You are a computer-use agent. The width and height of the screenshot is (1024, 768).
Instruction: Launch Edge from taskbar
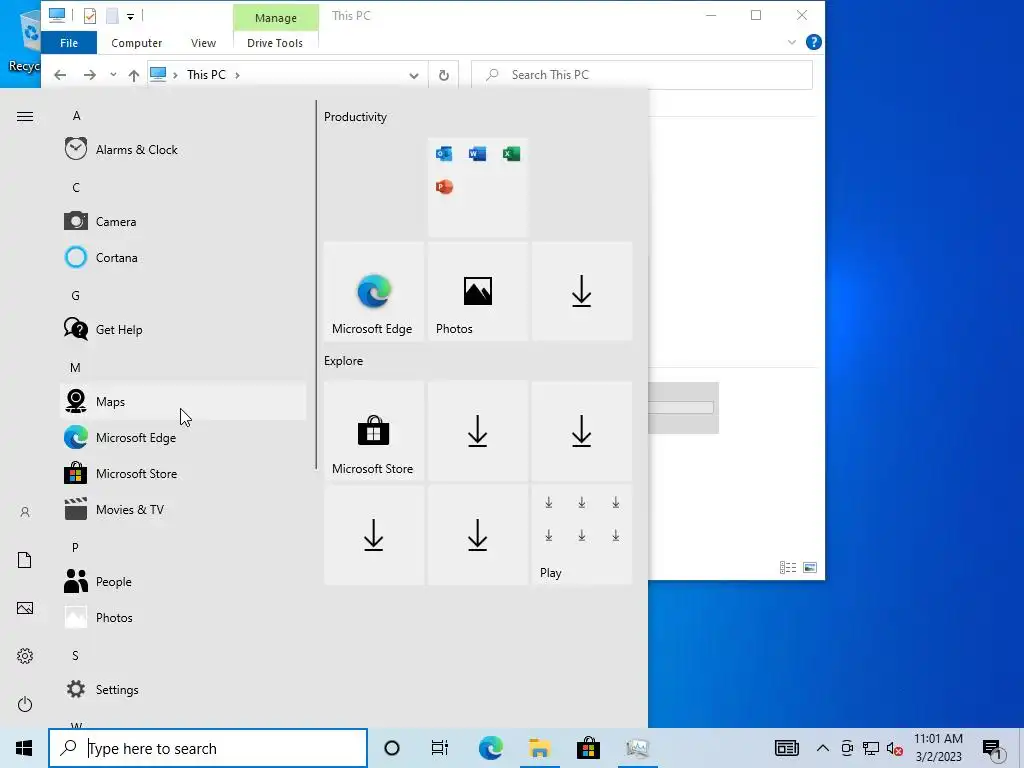click(490, 748)
